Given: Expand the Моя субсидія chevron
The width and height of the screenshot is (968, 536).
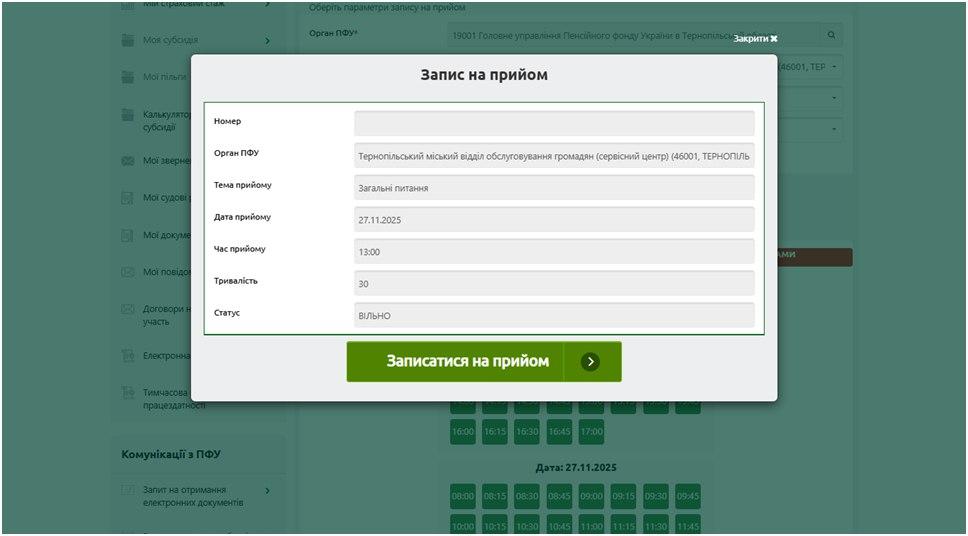Looking at the screenshot, I should click(268, 41).
